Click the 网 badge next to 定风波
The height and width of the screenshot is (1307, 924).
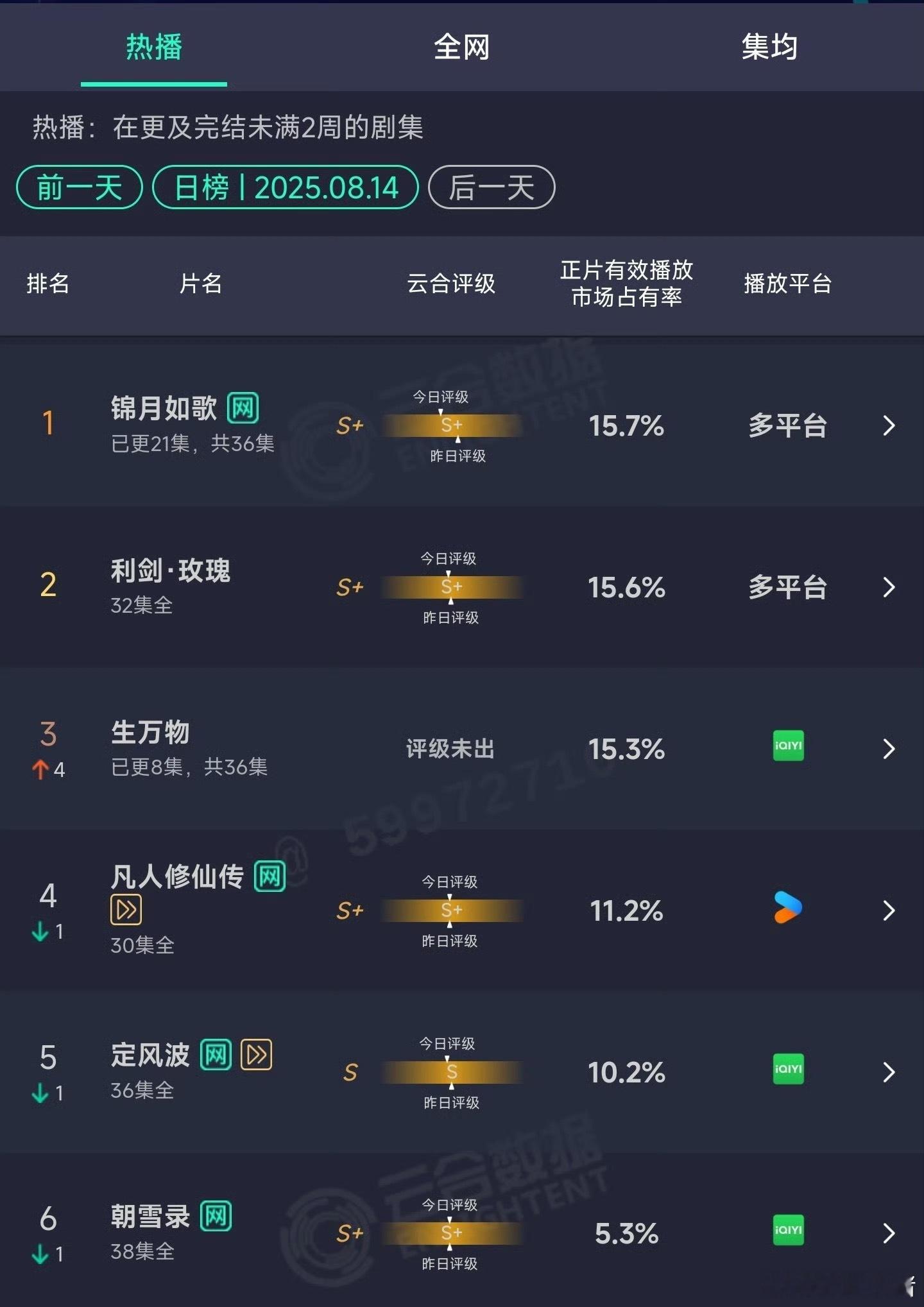coord(216,1055)
